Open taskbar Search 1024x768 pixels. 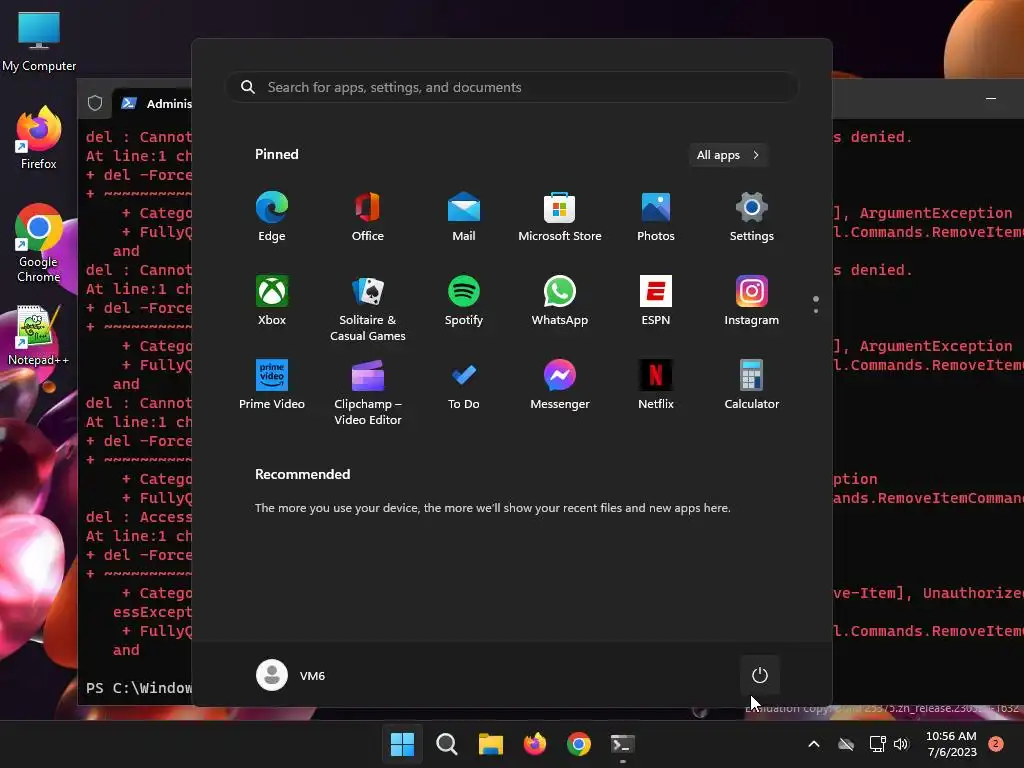coord(447,744)
